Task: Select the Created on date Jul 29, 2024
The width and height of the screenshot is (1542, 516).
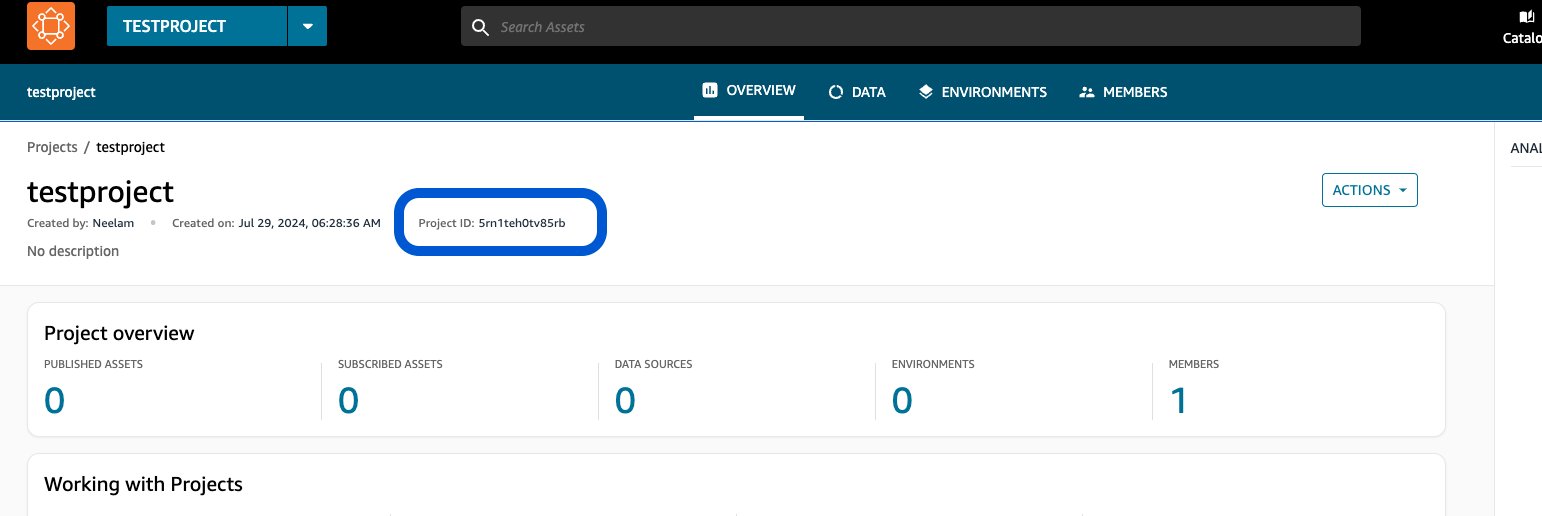Action: pos(276,223)
